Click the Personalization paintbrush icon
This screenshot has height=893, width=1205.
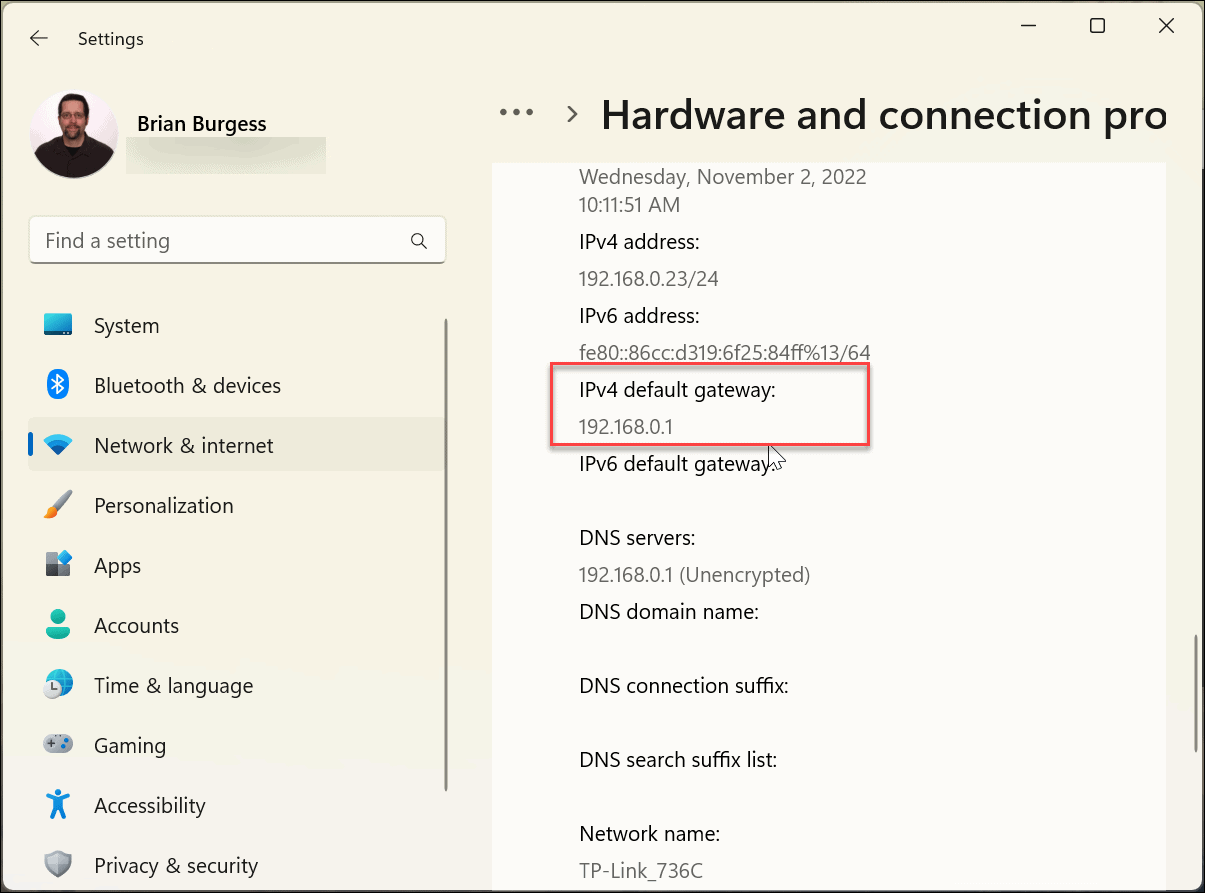tap(58, 504)
